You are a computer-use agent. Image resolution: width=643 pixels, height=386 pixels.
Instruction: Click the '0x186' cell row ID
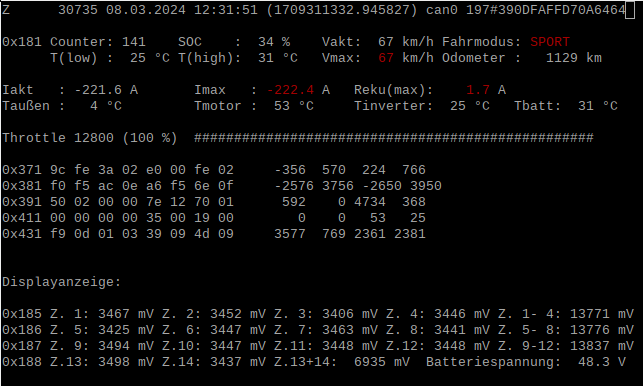(22, 330)
